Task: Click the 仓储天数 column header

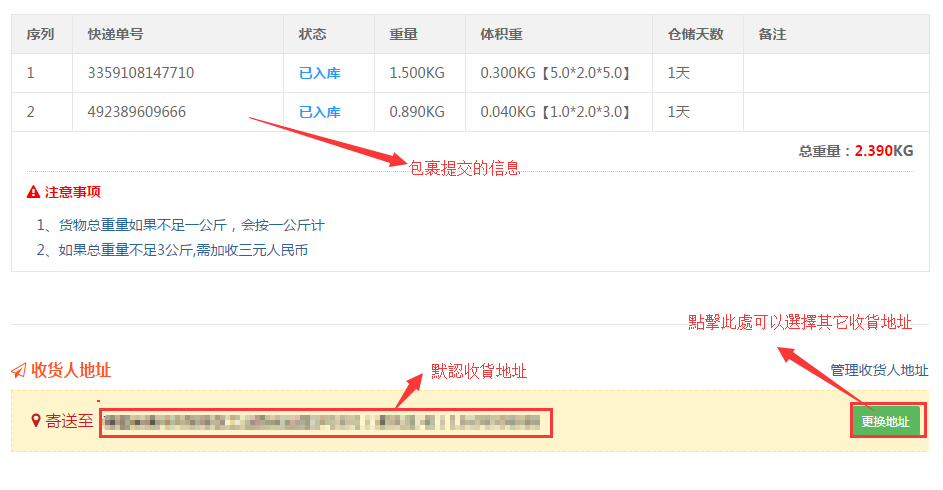Action: pos(695,35)
